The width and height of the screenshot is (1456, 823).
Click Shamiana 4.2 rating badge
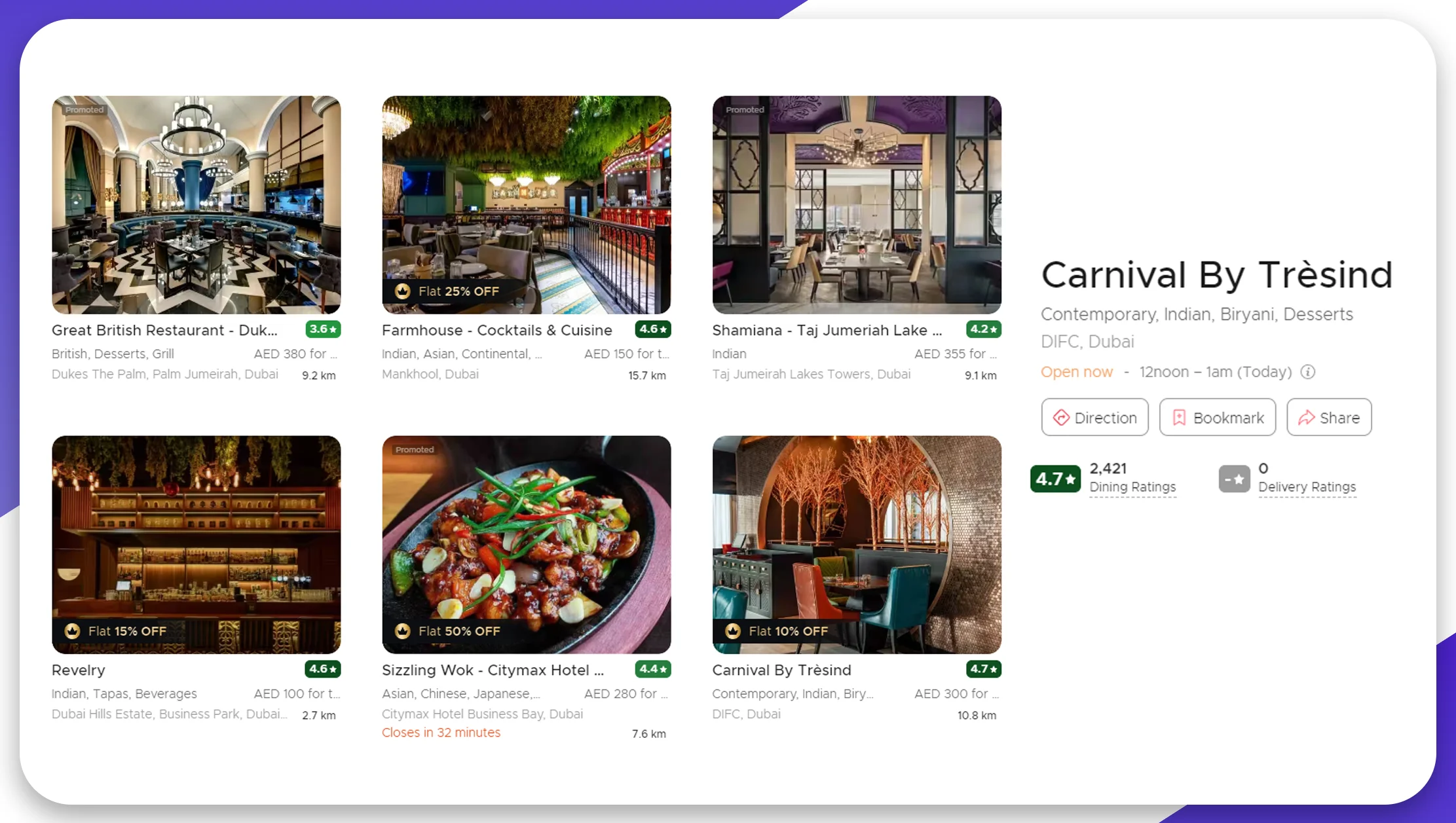(983, 329)
